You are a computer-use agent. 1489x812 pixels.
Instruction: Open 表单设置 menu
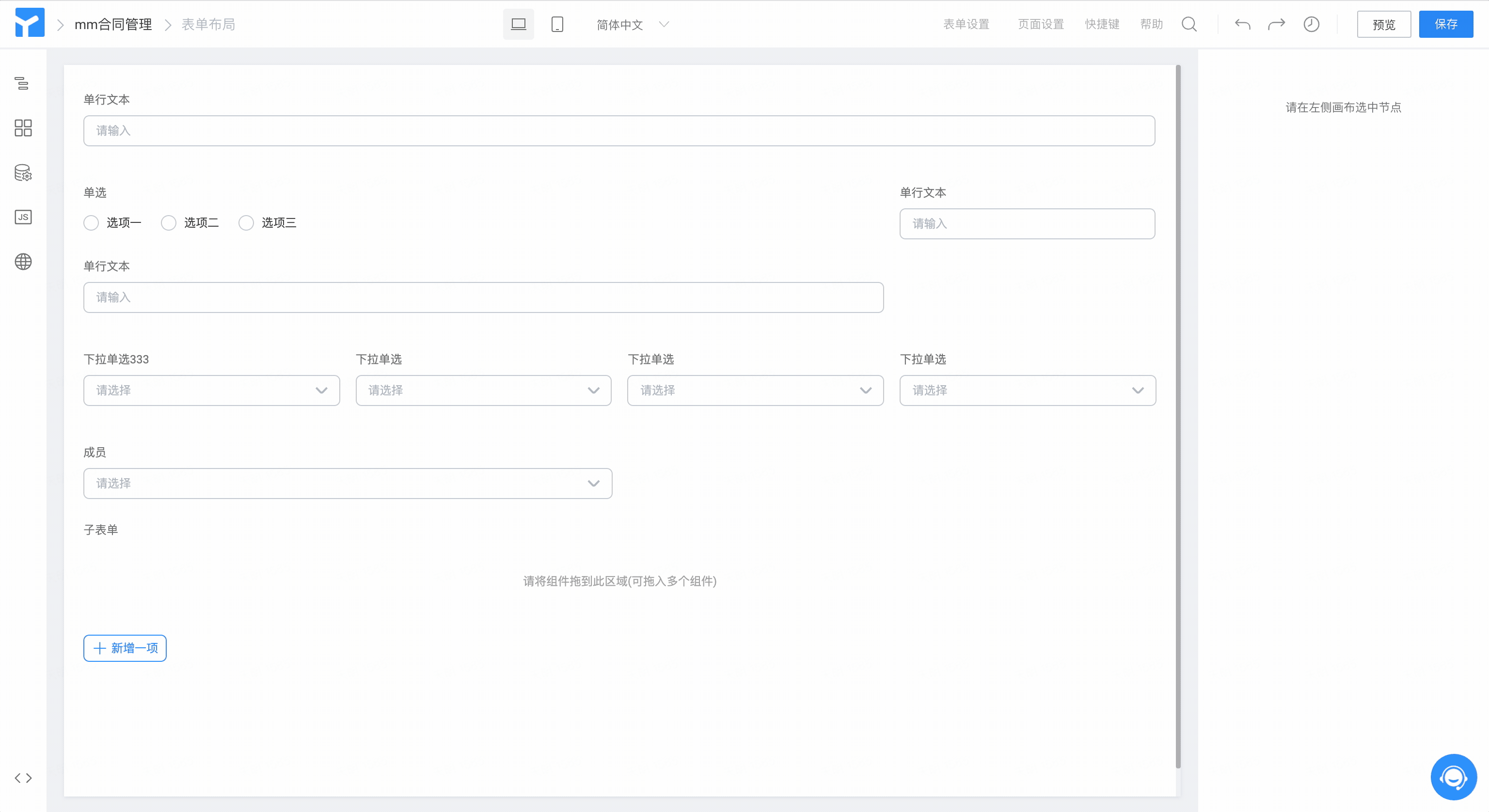point(966,24)
